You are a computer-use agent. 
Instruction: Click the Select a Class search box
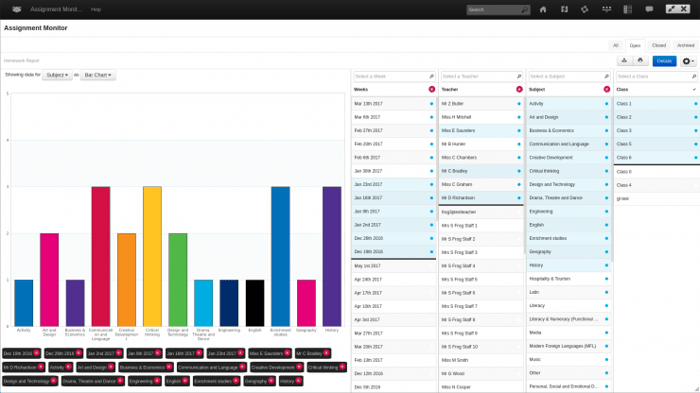click(656, 76)
